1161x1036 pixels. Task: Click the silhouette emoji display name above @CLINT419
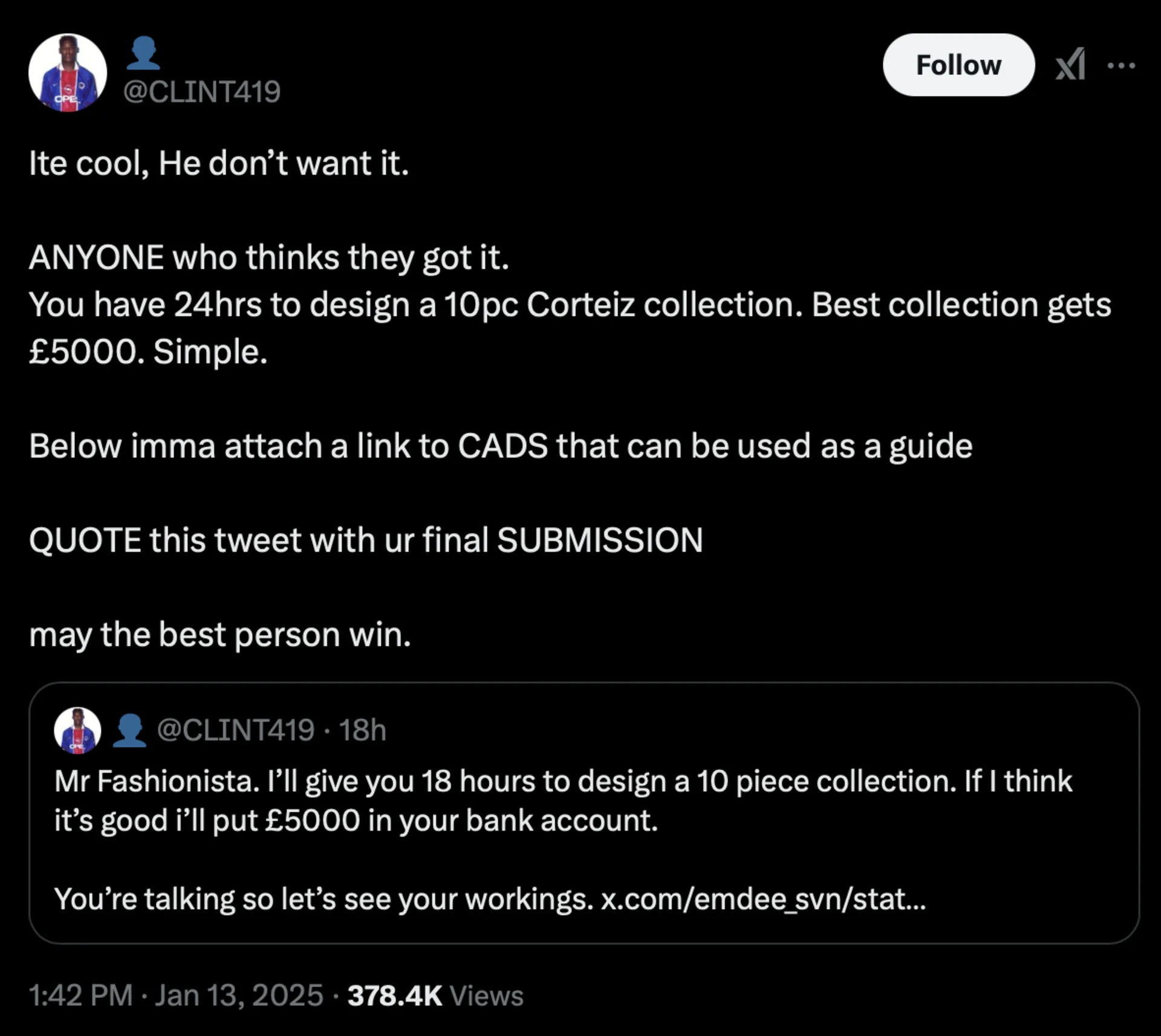click(144, 53)
